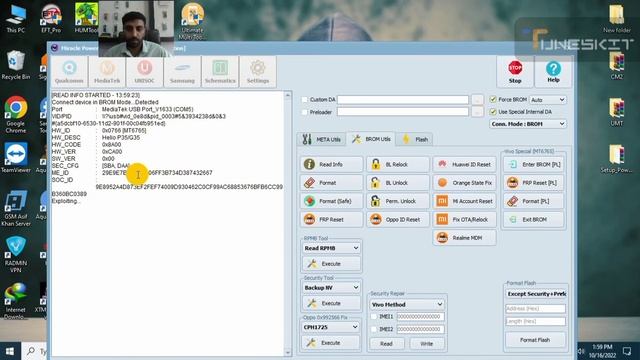Viewport: 640px width, 360px height.
Task: Click Fix OTA/Relock button
Action: pos(464,219)
